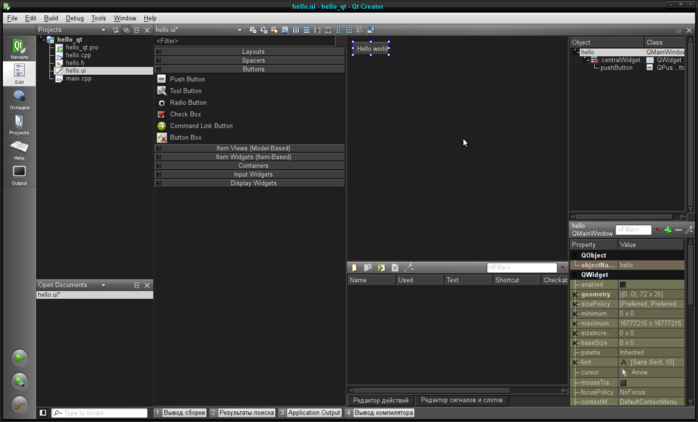Open Help mode in left sidebar

click(19, 150)
